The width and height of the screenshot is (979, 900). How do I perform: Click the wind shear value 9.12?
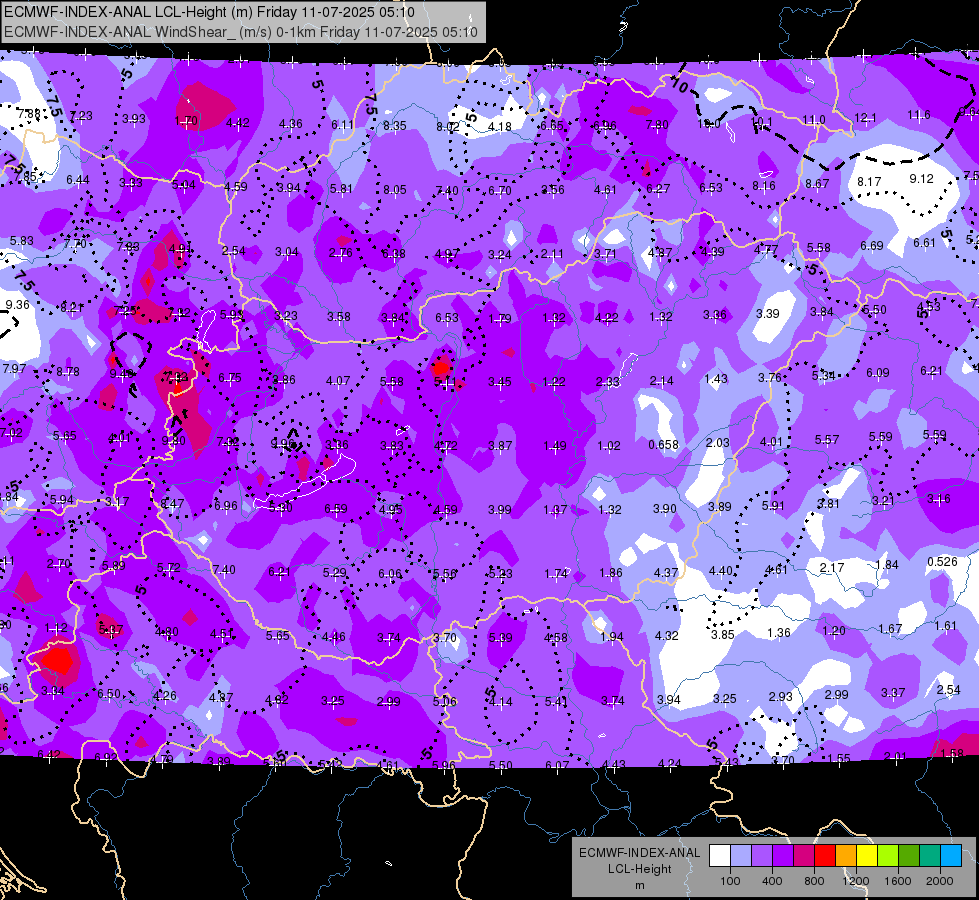pyautogui.click(x=921, y=179)
